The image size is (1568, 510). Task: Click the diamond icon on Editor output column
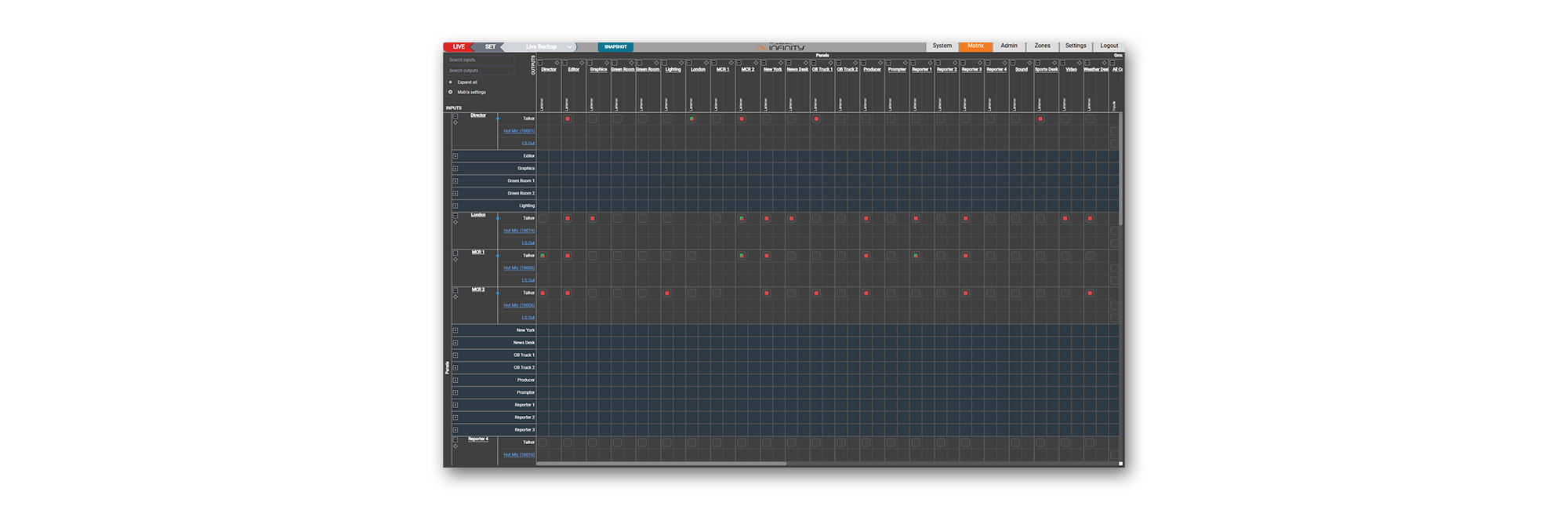(582, 63)
